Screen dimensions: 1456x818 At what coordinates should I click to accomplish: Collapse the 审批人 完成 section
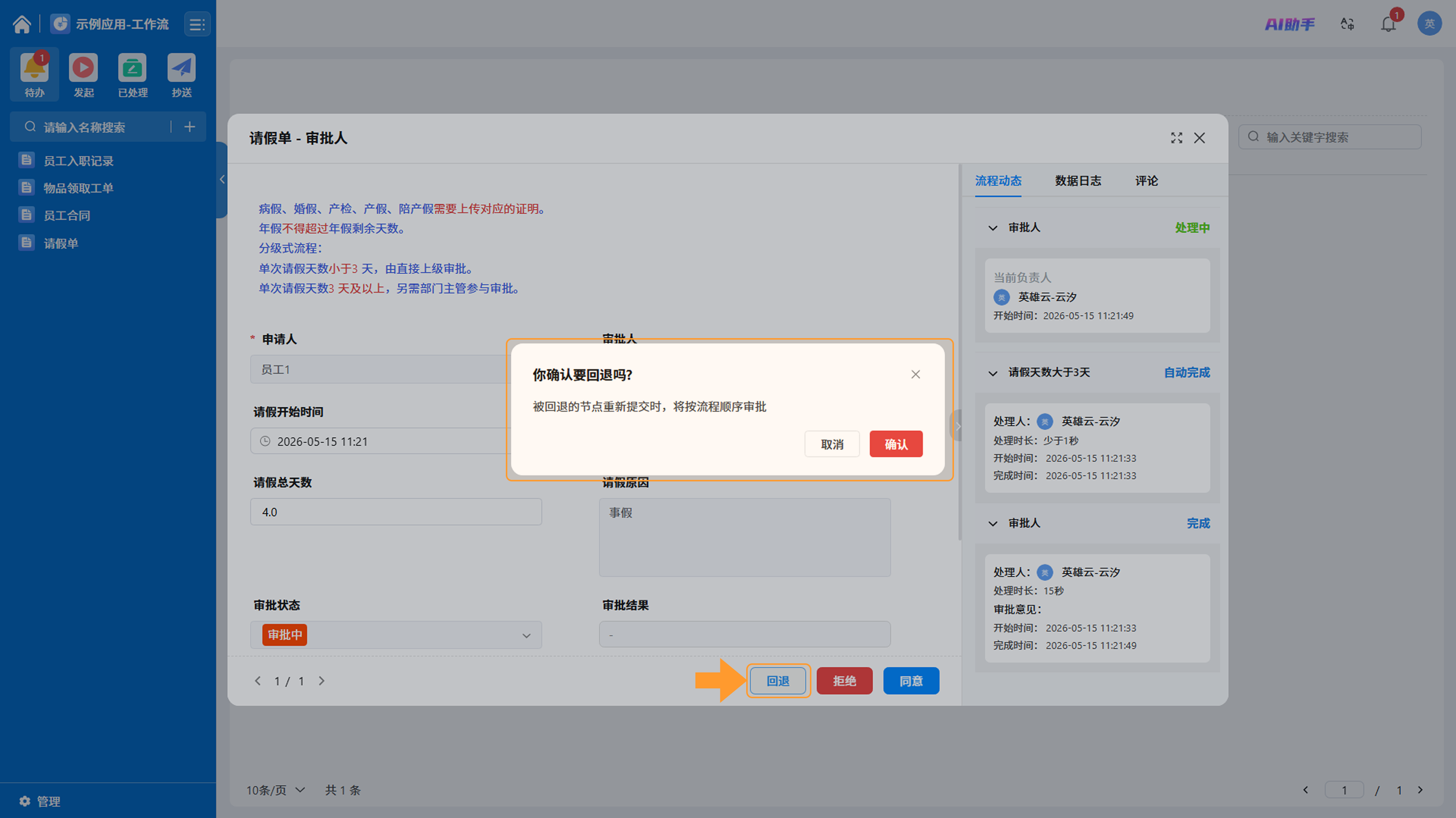click(993, 524)
